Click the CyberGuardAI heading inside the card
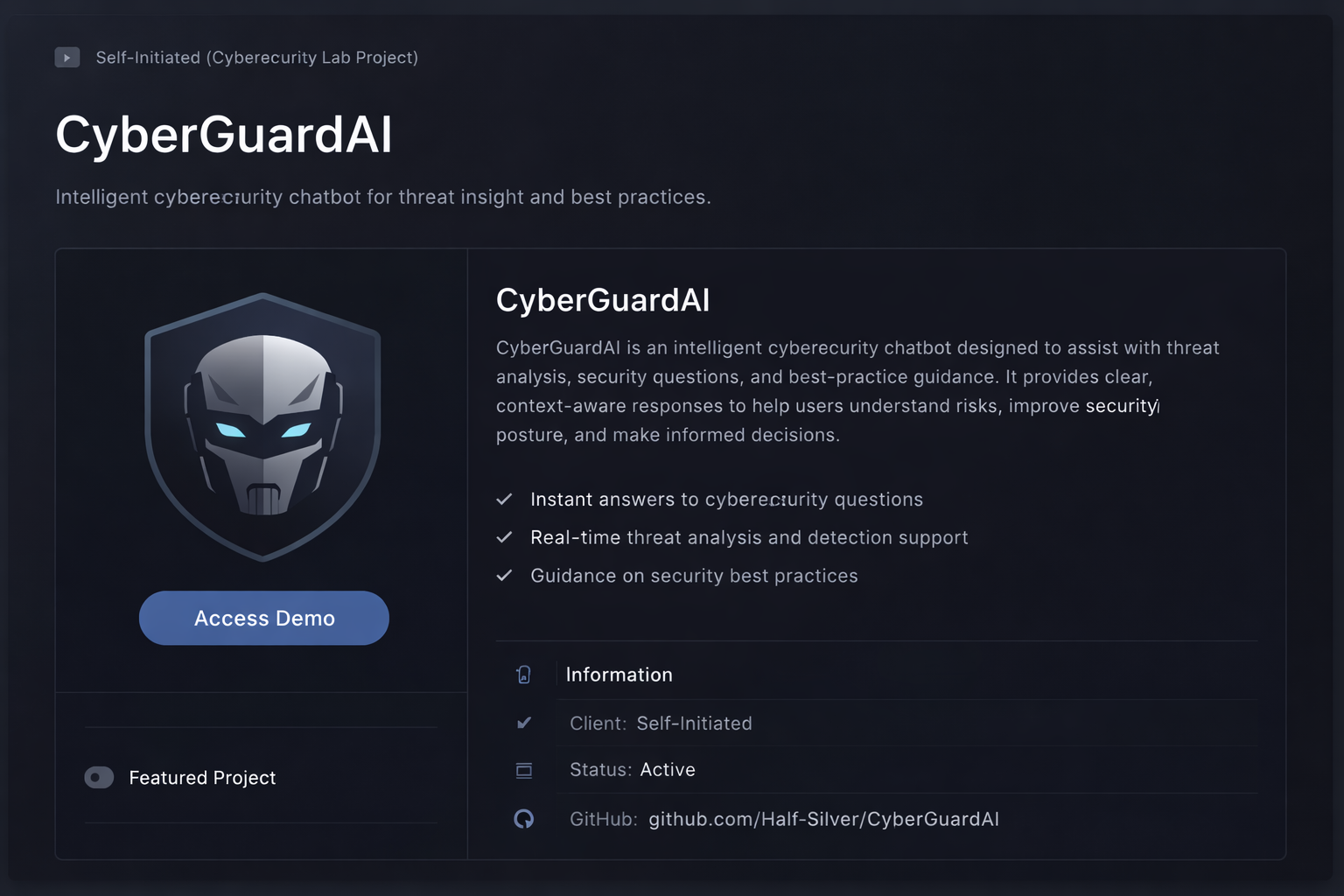 (603, 300)
